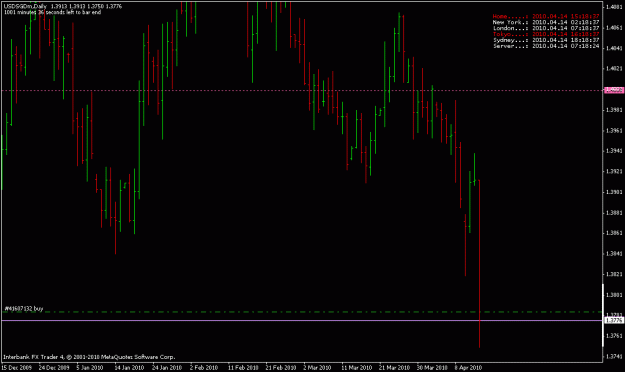This screenshot has height=372, width=625.
Task: Click the 8 Apr 2010 date label
Action: tap(468, 368)
